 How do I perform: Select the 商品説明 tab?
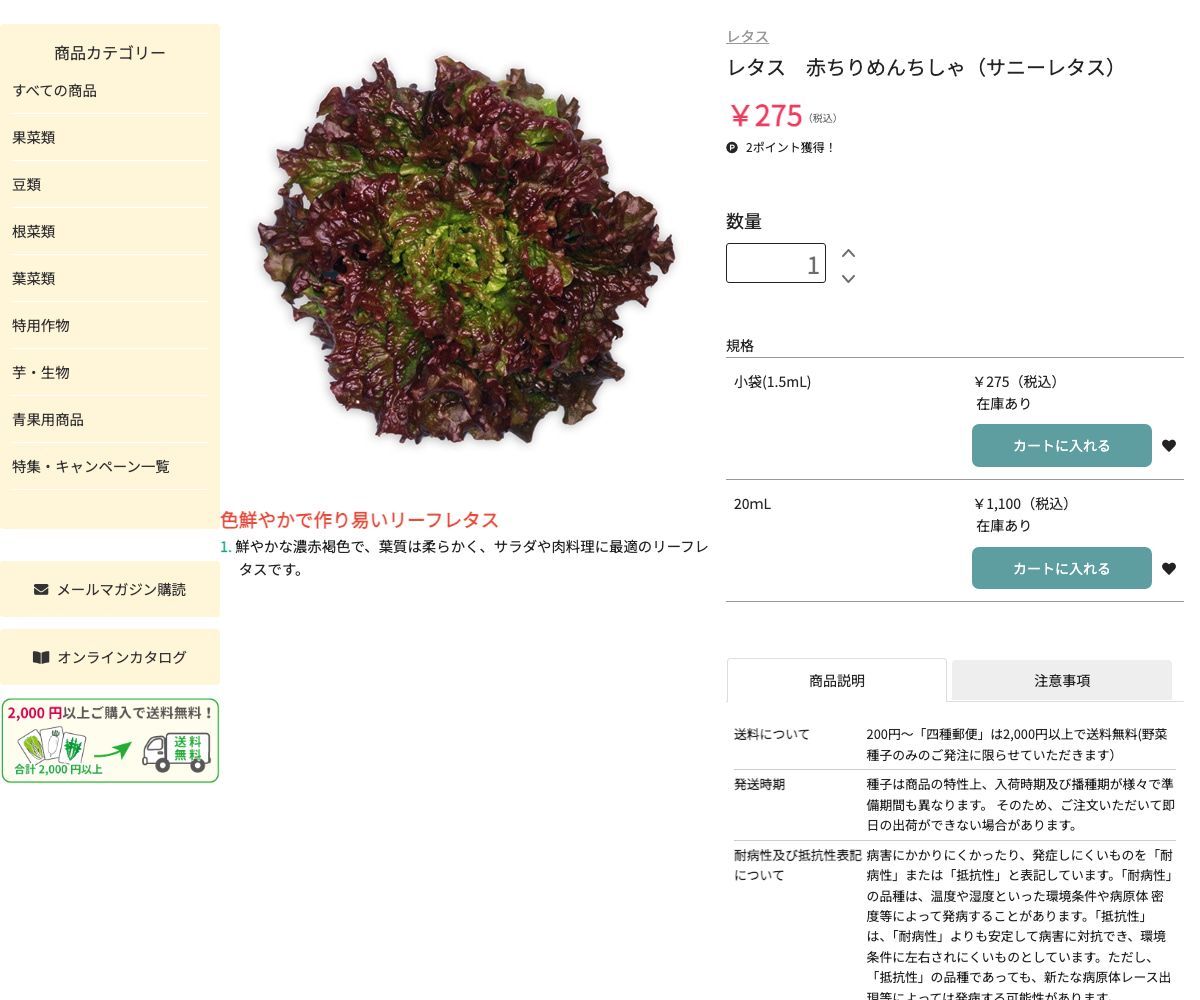click(x=836, y=681)
